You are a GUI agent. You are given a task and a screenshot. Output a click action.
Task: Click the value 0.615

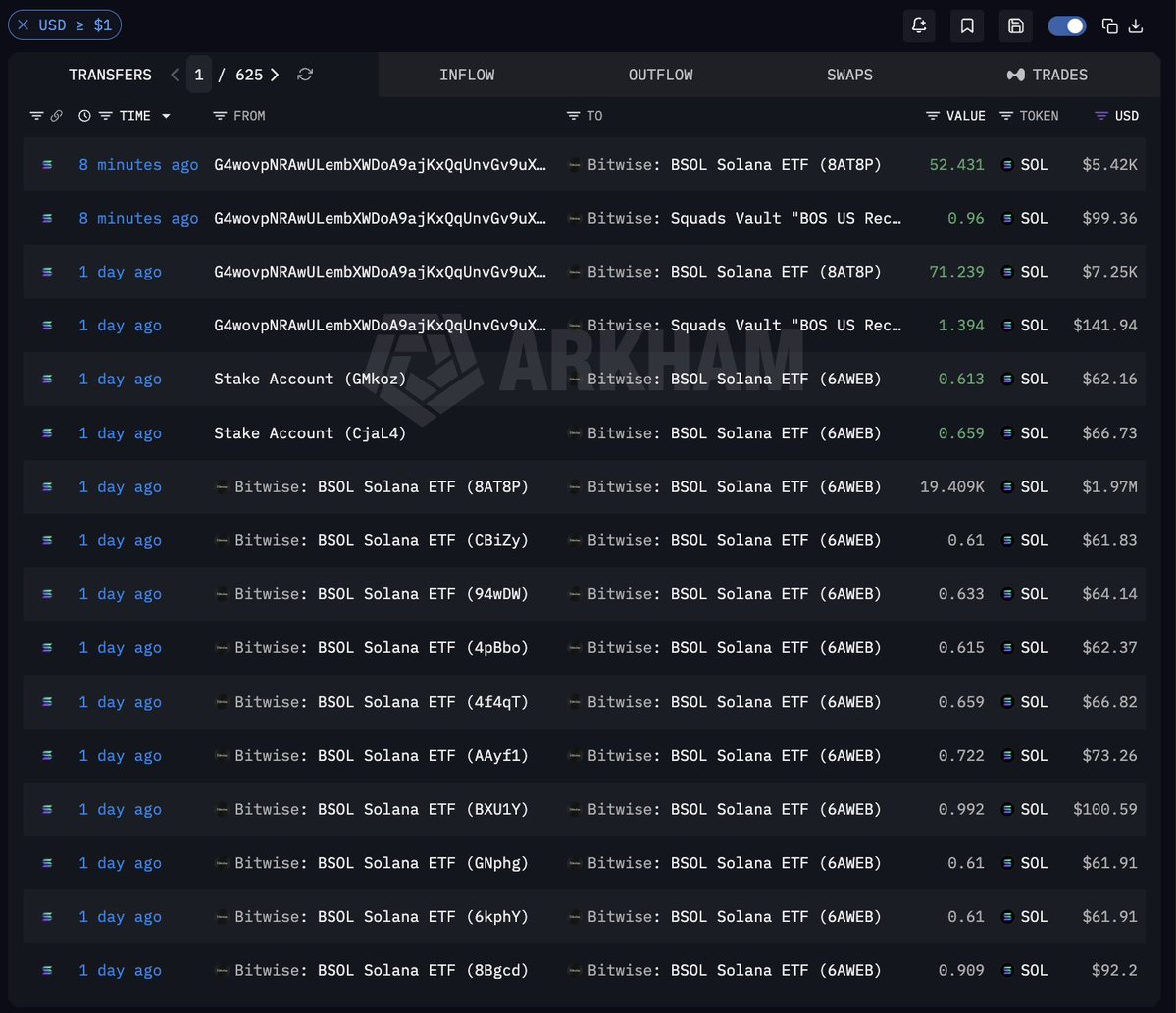pyautogui.click(x=961, y=648)
